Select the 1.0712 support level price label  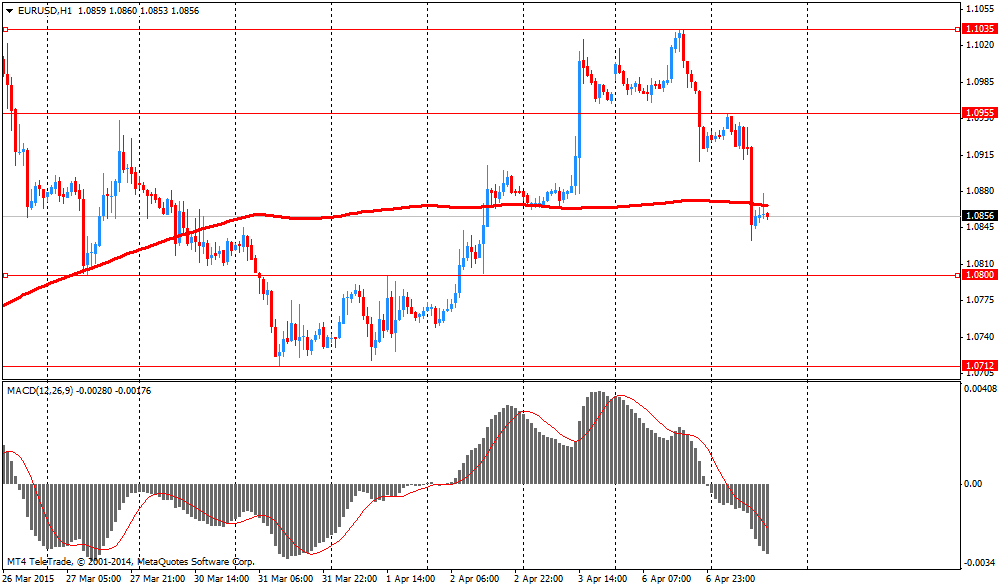980,366
